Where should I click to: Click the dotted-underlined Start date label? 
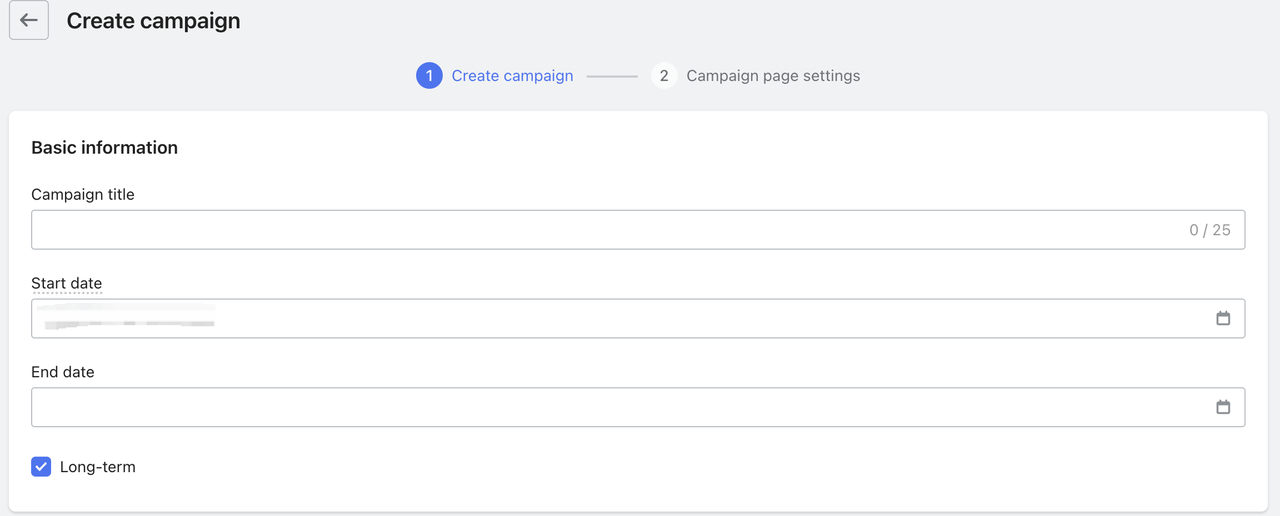pyautogui.click(x=66, y=283)
